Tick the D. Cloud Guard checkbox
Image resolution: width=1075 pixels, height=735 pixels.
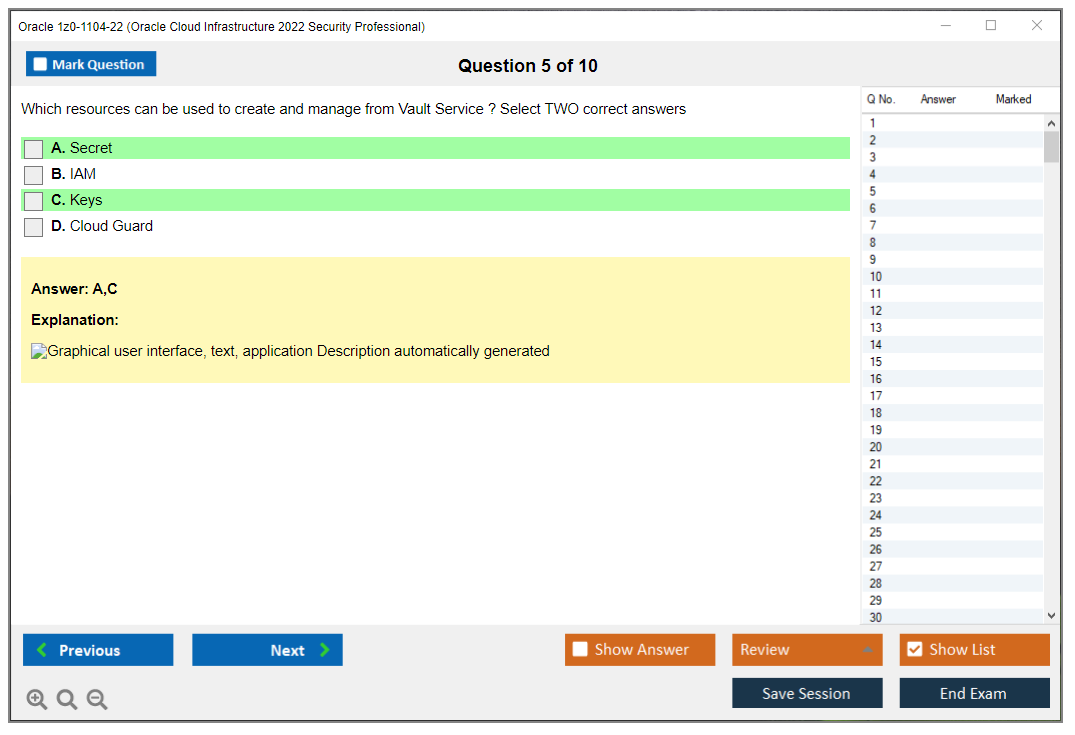(x=34, y=227)
